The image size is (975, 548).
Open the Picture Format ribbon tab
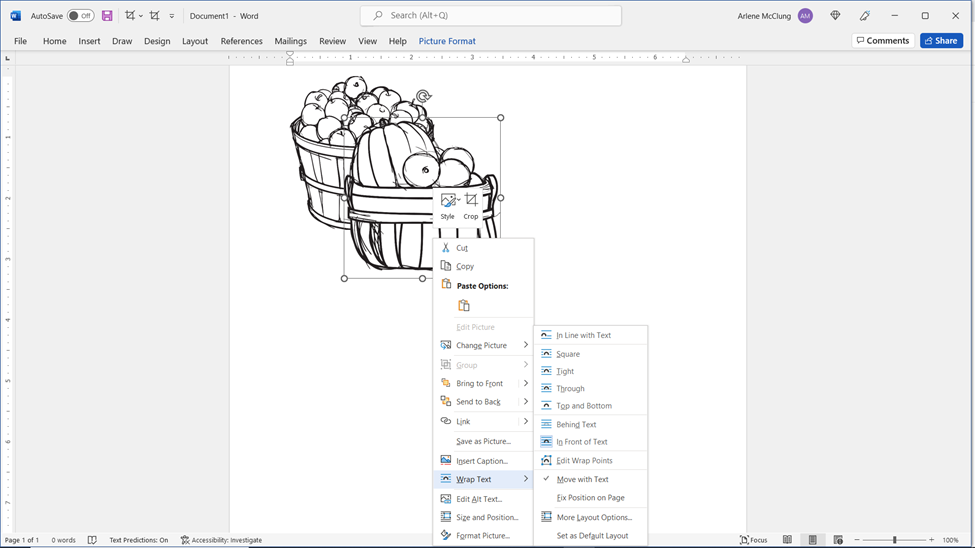tap(447, 41)
